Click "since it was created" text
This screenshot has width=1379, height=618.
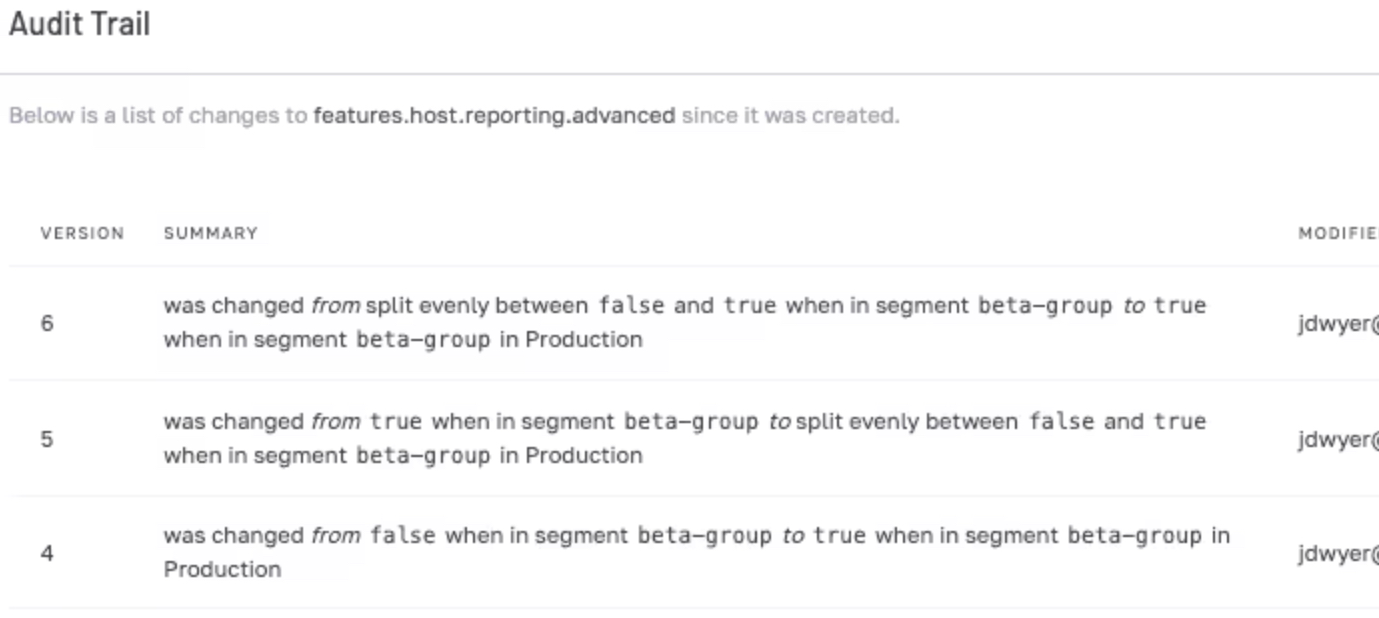coord(790,115)
